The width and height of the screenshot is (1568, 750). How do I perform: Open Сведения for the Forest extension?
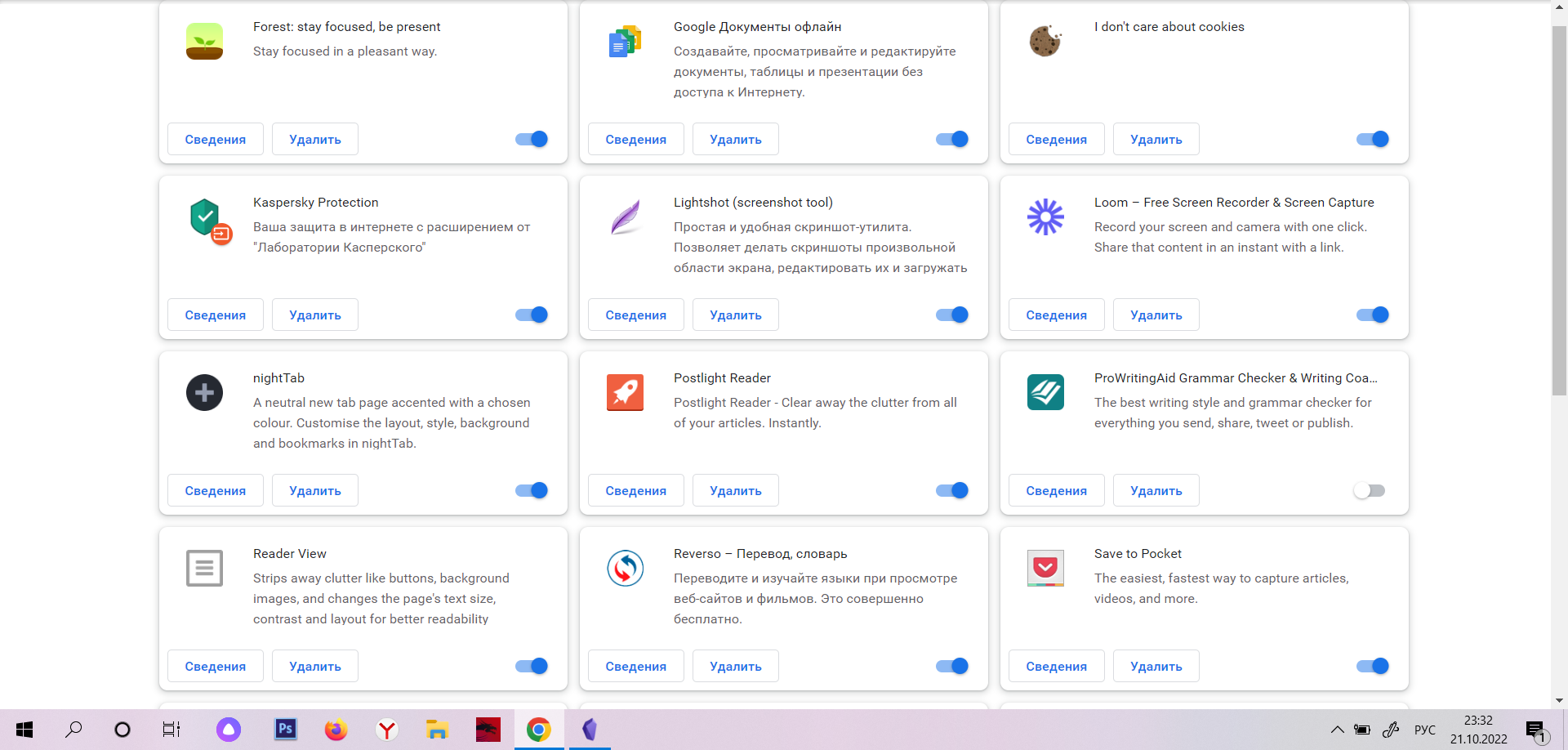click(x=216, y=139)
